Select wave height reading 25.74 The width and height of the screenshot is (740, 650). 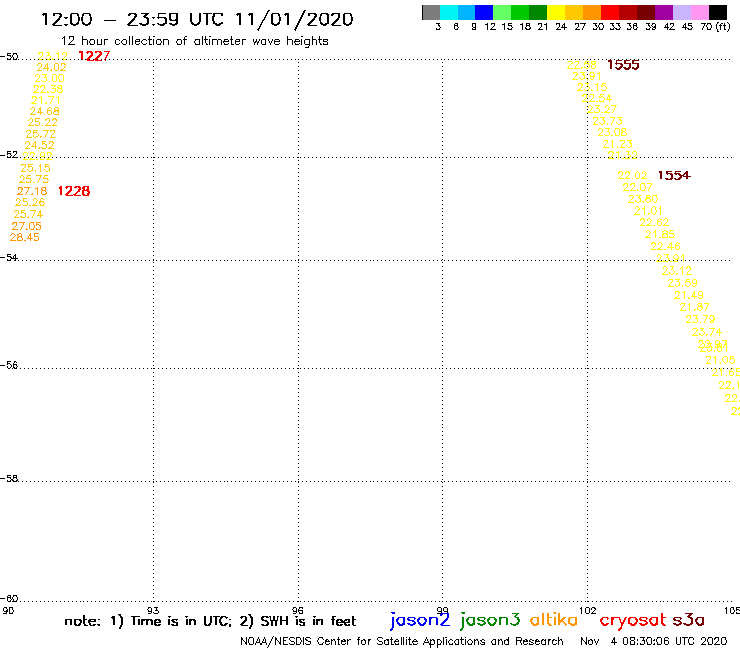tap(28, 214)
